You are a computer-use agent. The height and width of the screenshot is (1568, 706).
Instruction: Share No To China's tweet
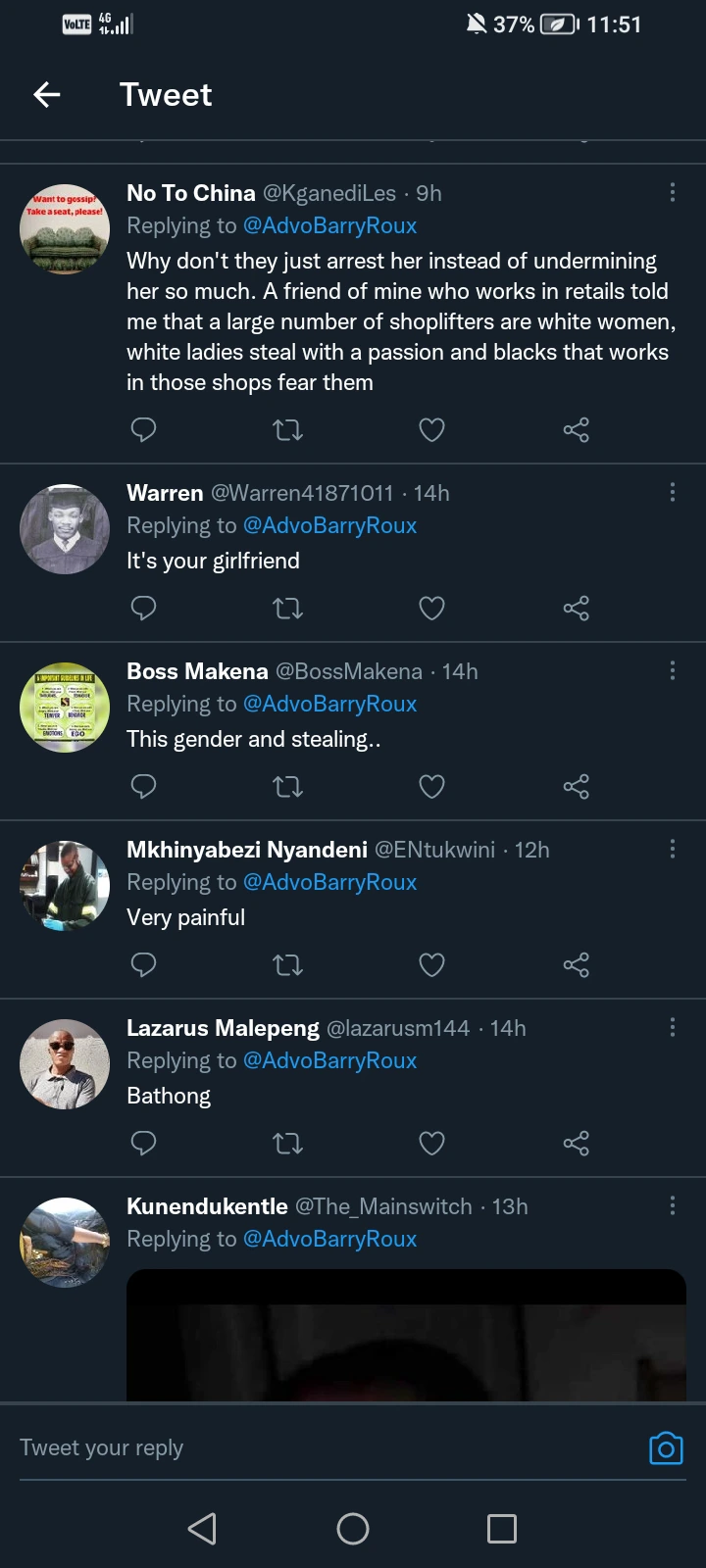[576, 429]
